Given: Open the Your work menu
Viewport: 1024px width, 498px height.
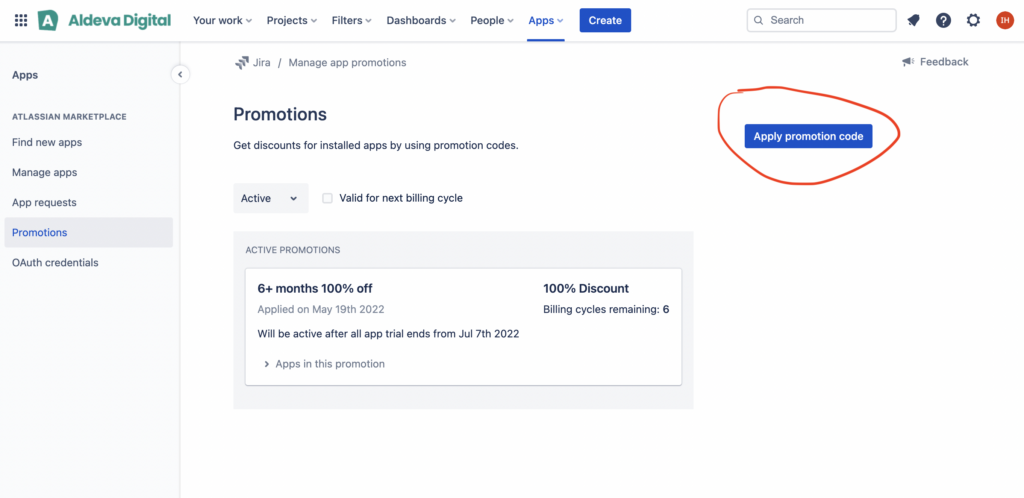Looking at the screenshot, I should [x=223, y=20].
